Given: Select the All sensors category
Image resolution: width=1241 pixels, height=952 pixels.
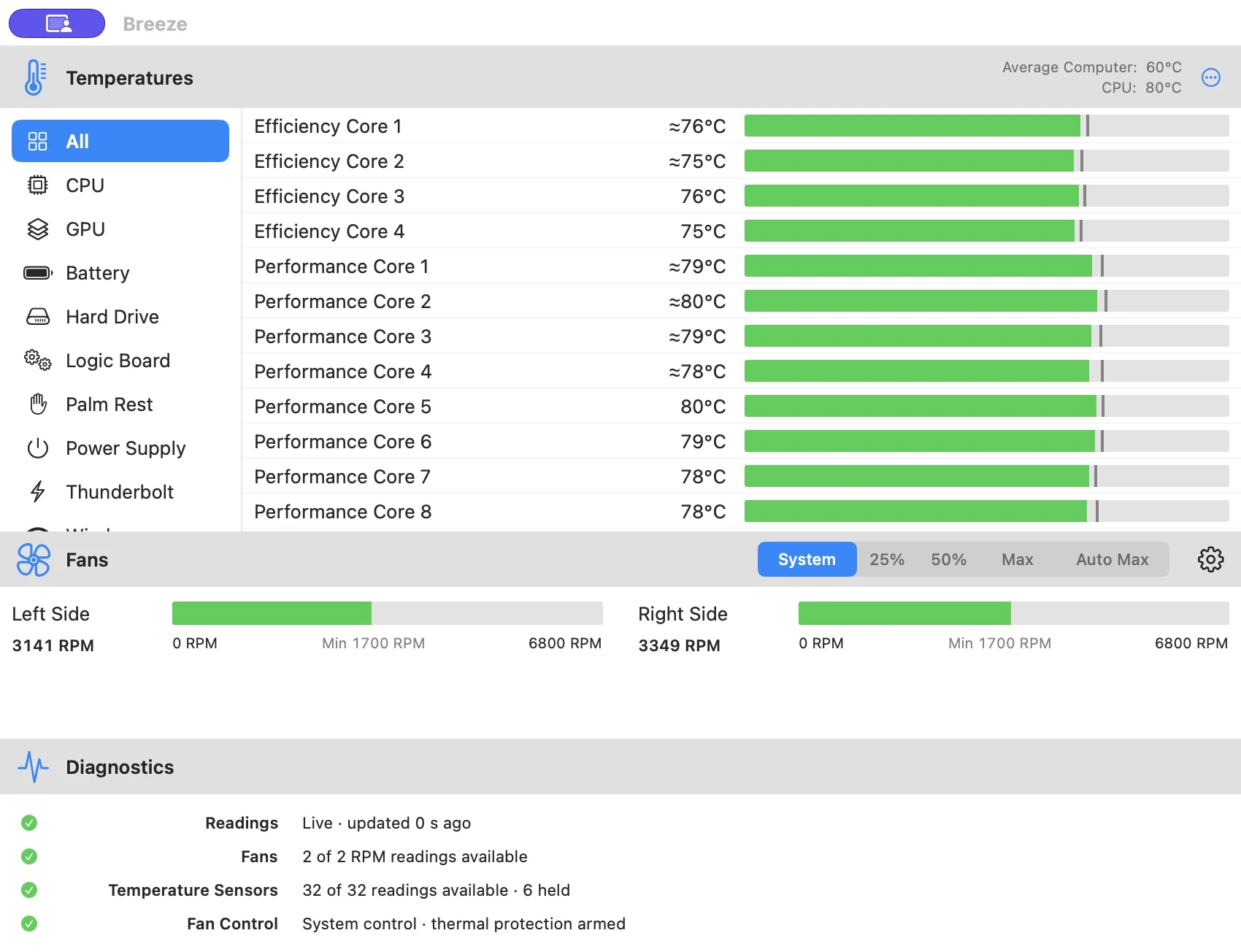Looking at the screenshot, I should coord(120,141).
